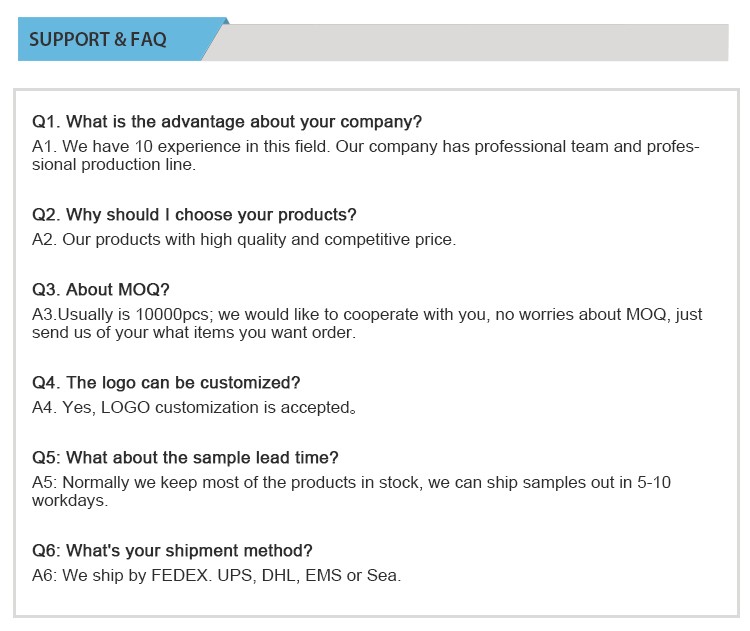Click 'SUPPORT' text in the blue header
The image size is (750, 631).
point(68,40)
